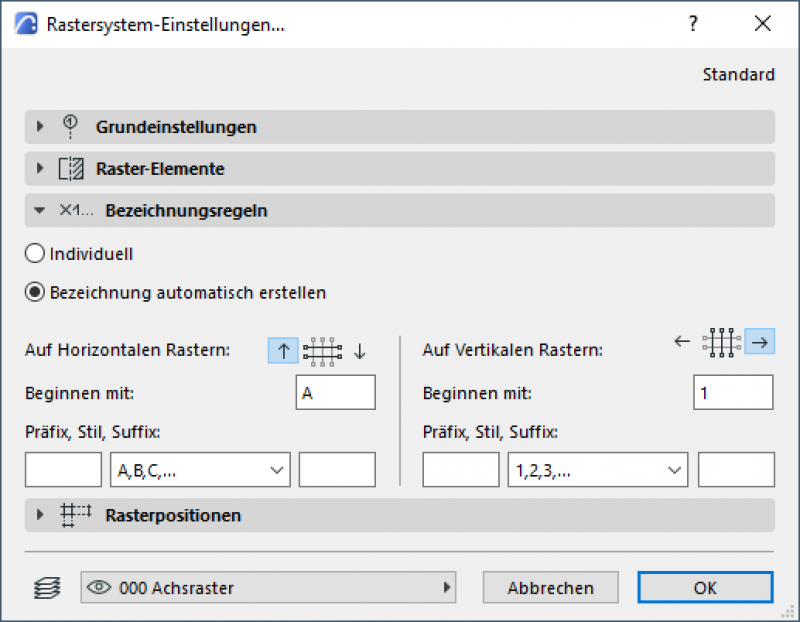Select right direction arrow for vertical grids

(x=760, y=342)
